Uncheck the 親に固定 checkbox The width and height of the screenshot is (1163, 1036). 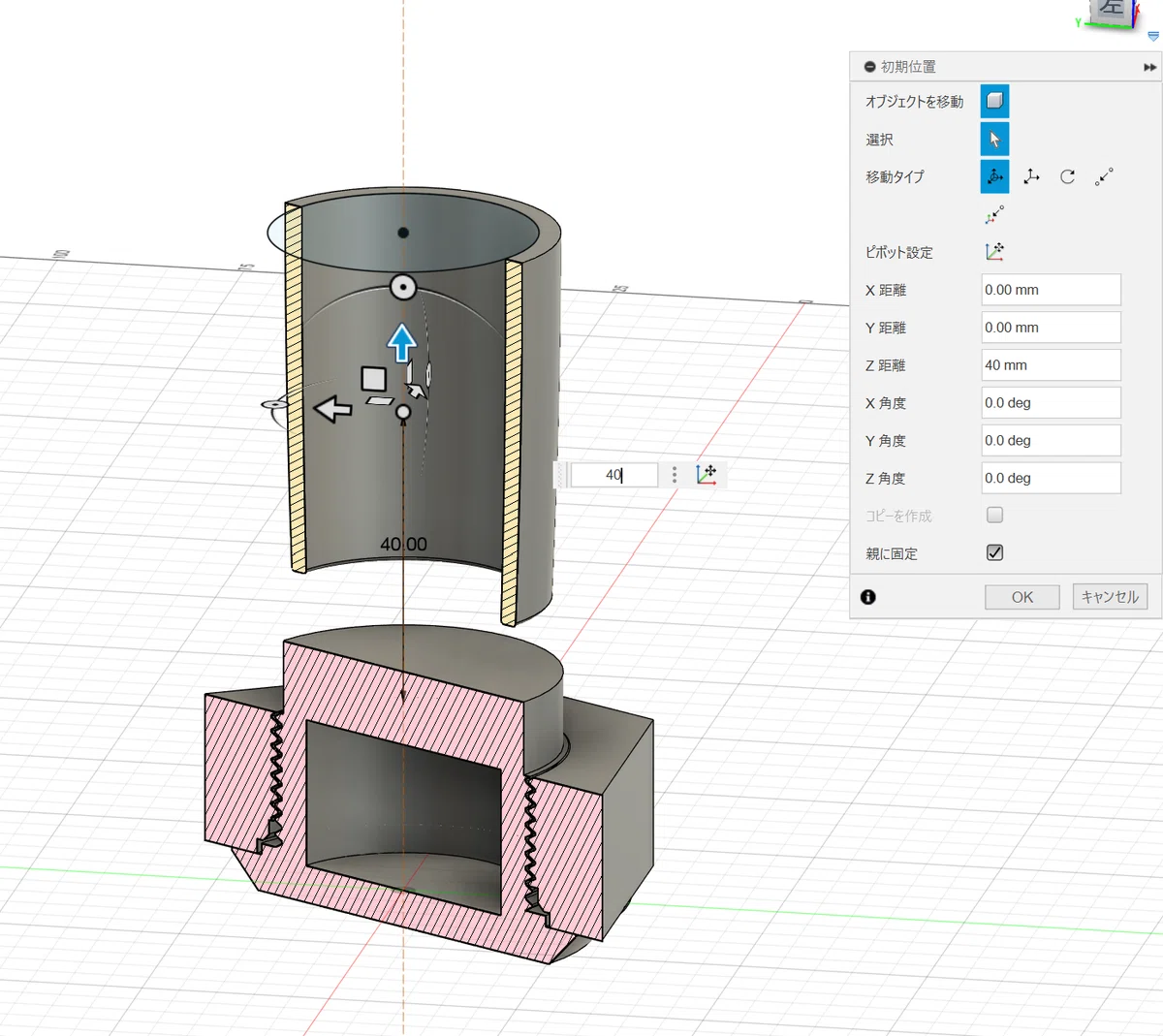(x=994, y=552)
